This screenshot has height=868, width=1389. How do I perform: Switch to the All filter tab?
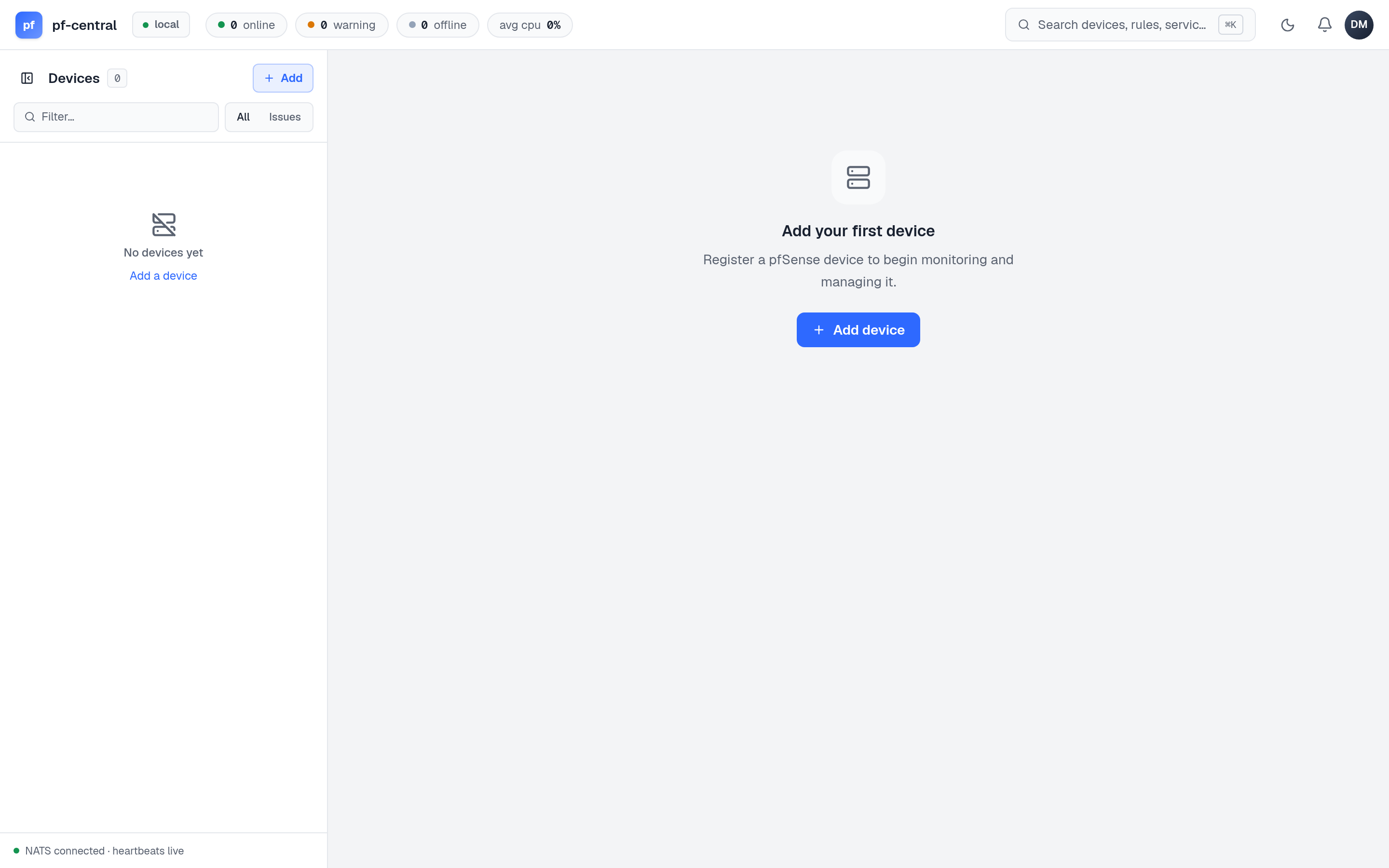(x=244, y=117)
